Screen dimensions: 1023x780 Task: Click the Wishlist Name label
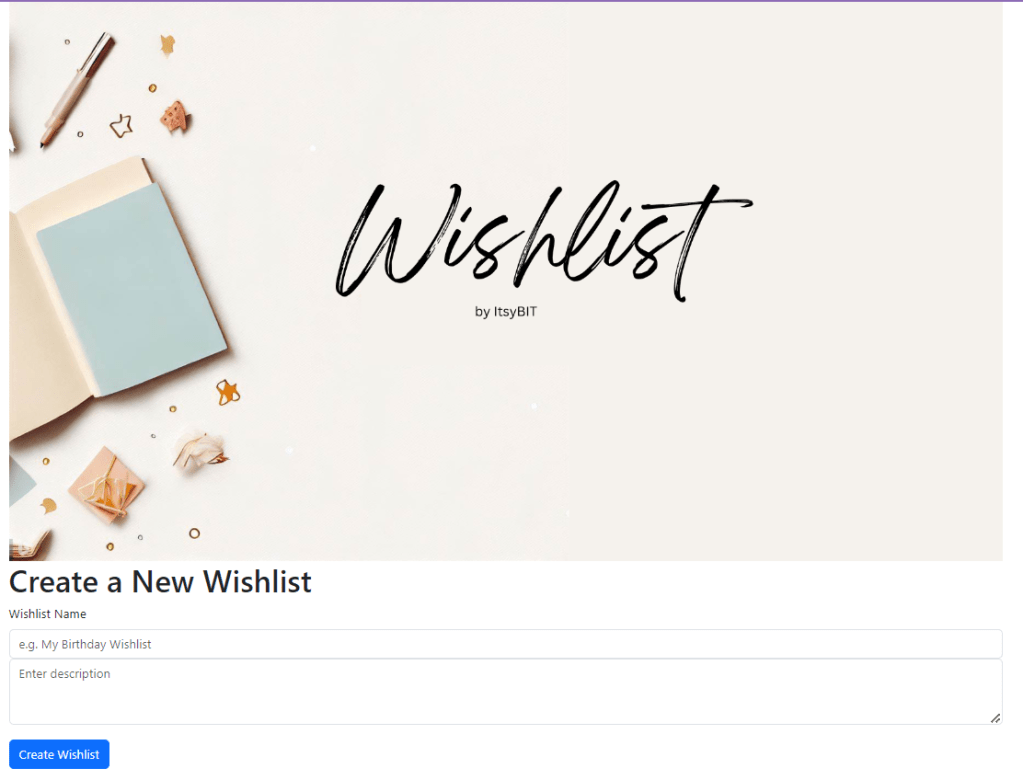pos(48,614)
